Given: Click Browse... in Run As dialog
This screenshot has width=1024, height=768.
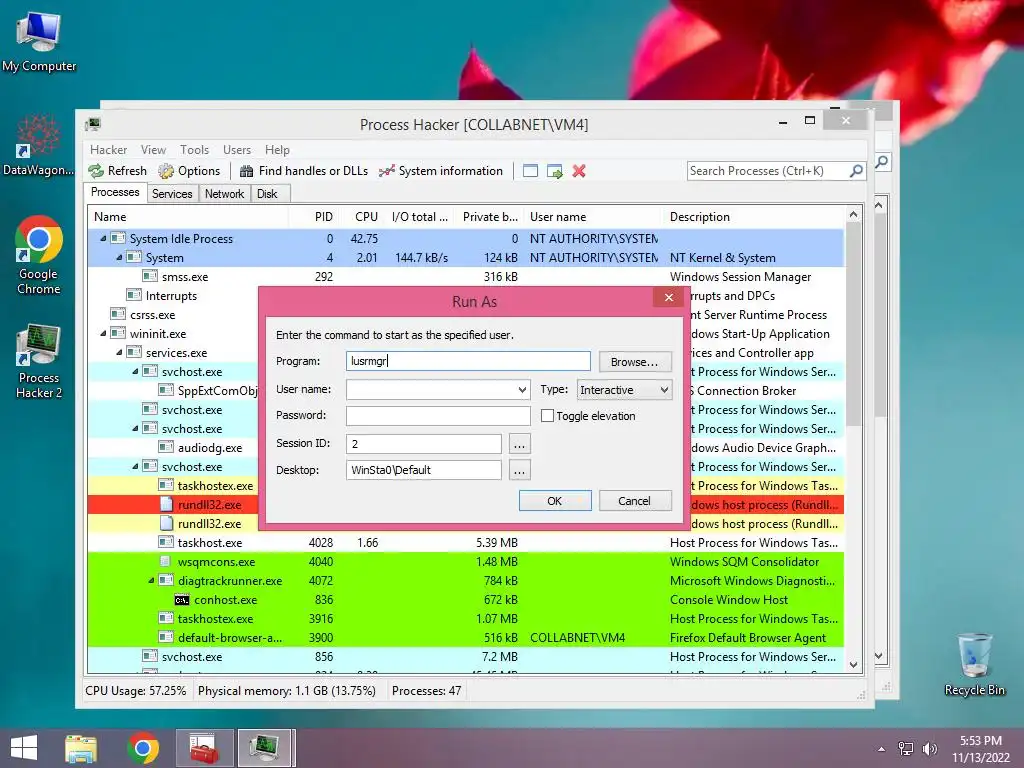Looking at the screenshot, I should (634, 362).
